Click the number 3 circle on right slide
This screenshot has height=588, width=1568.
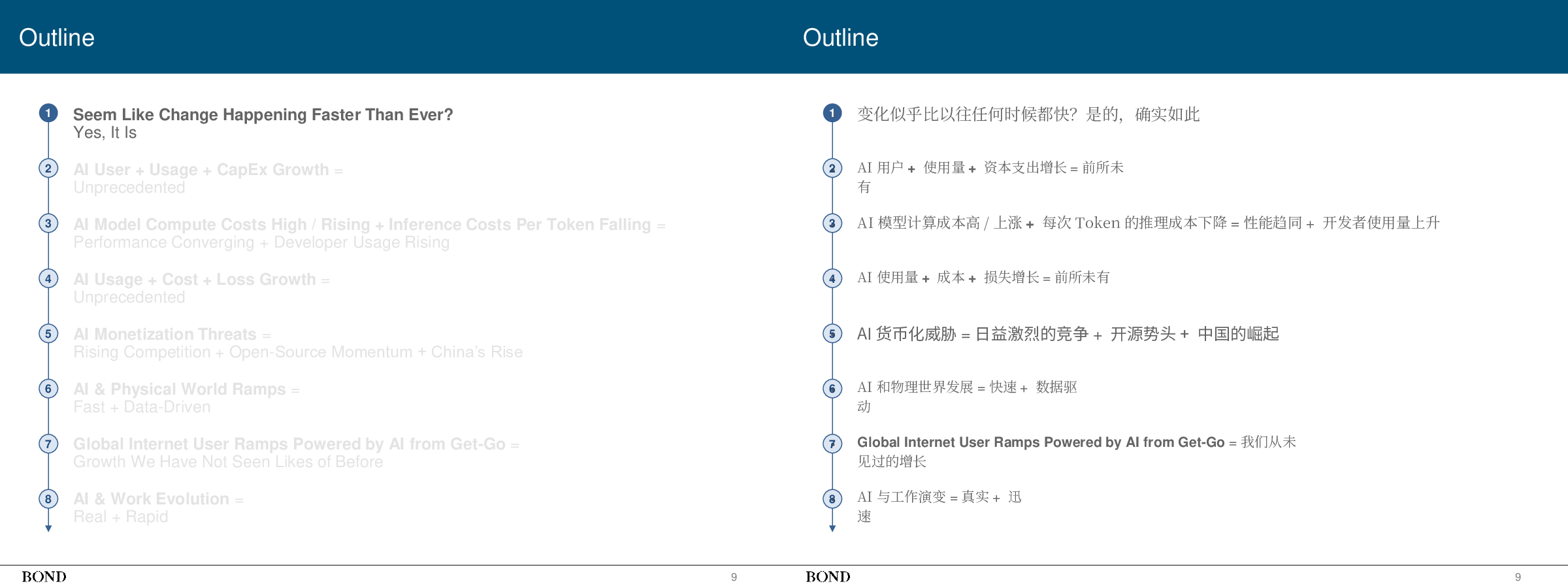click(x=832, y=223)
